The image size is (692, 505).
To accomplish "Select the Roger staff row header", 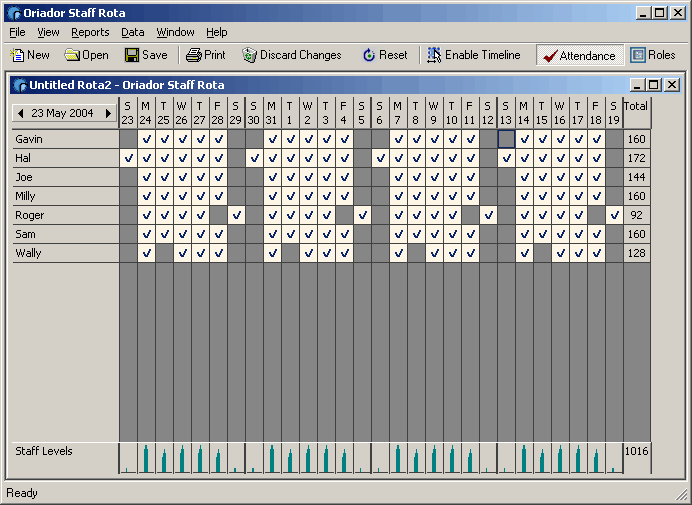I will coord(66,215).
